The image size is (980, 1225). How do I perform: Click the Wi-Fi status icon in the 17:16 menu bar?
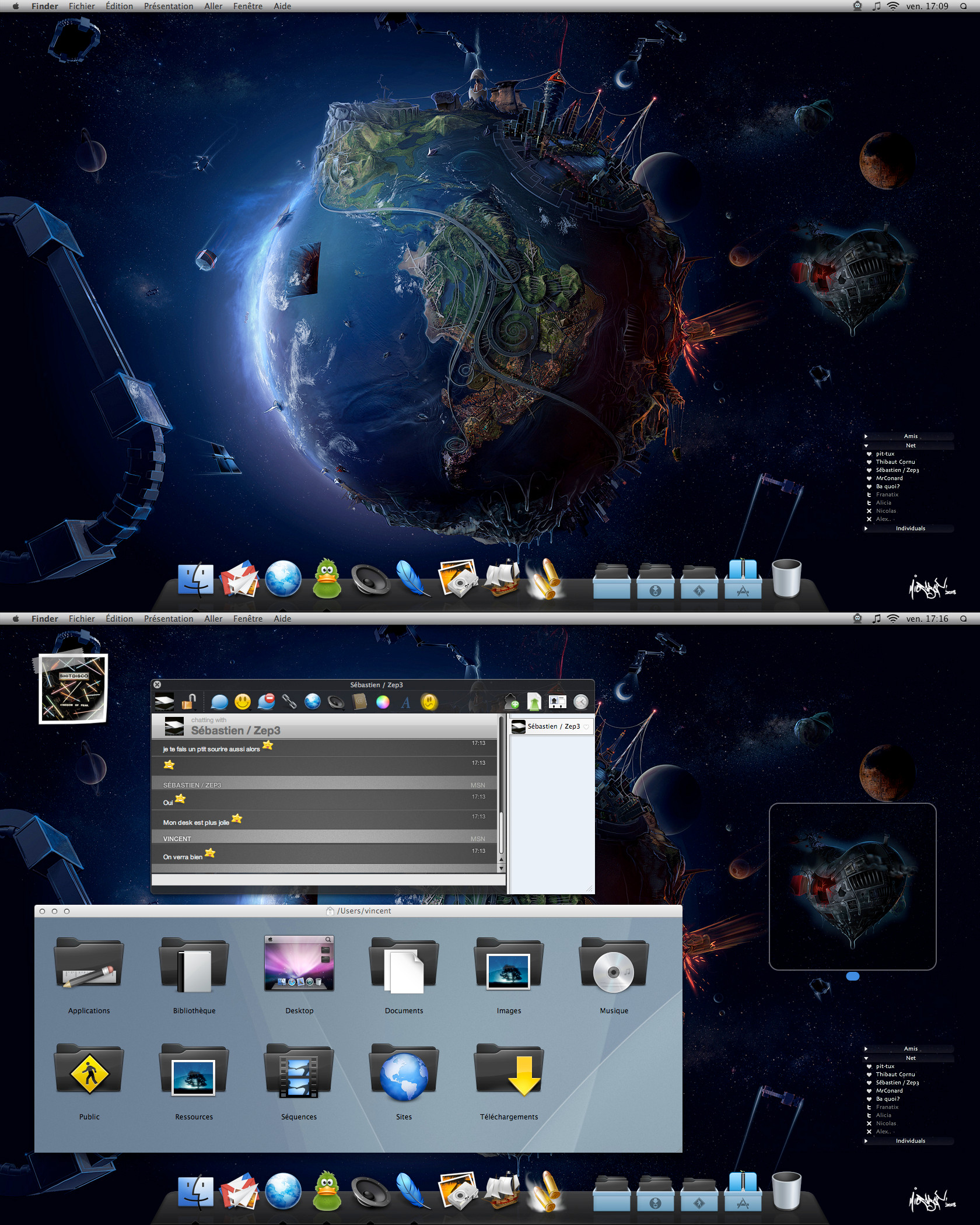[x=893, y=618]
